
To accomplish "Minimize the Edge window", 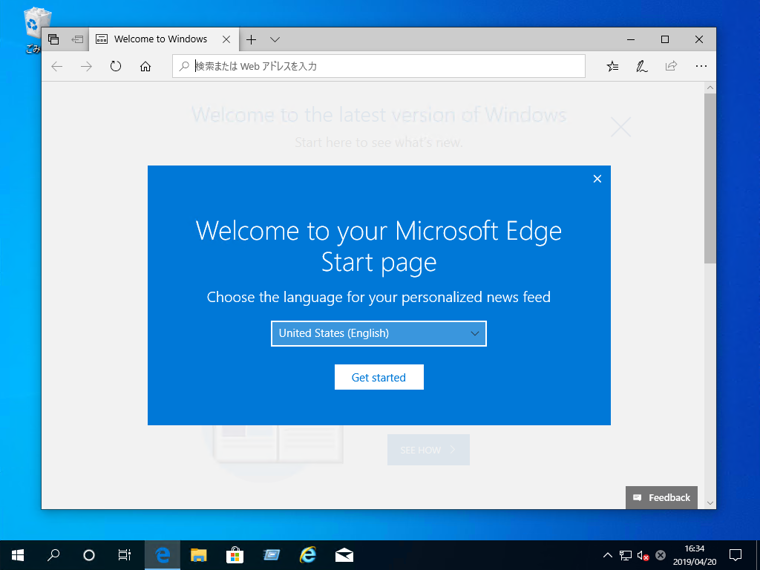I will pos(631,39).
